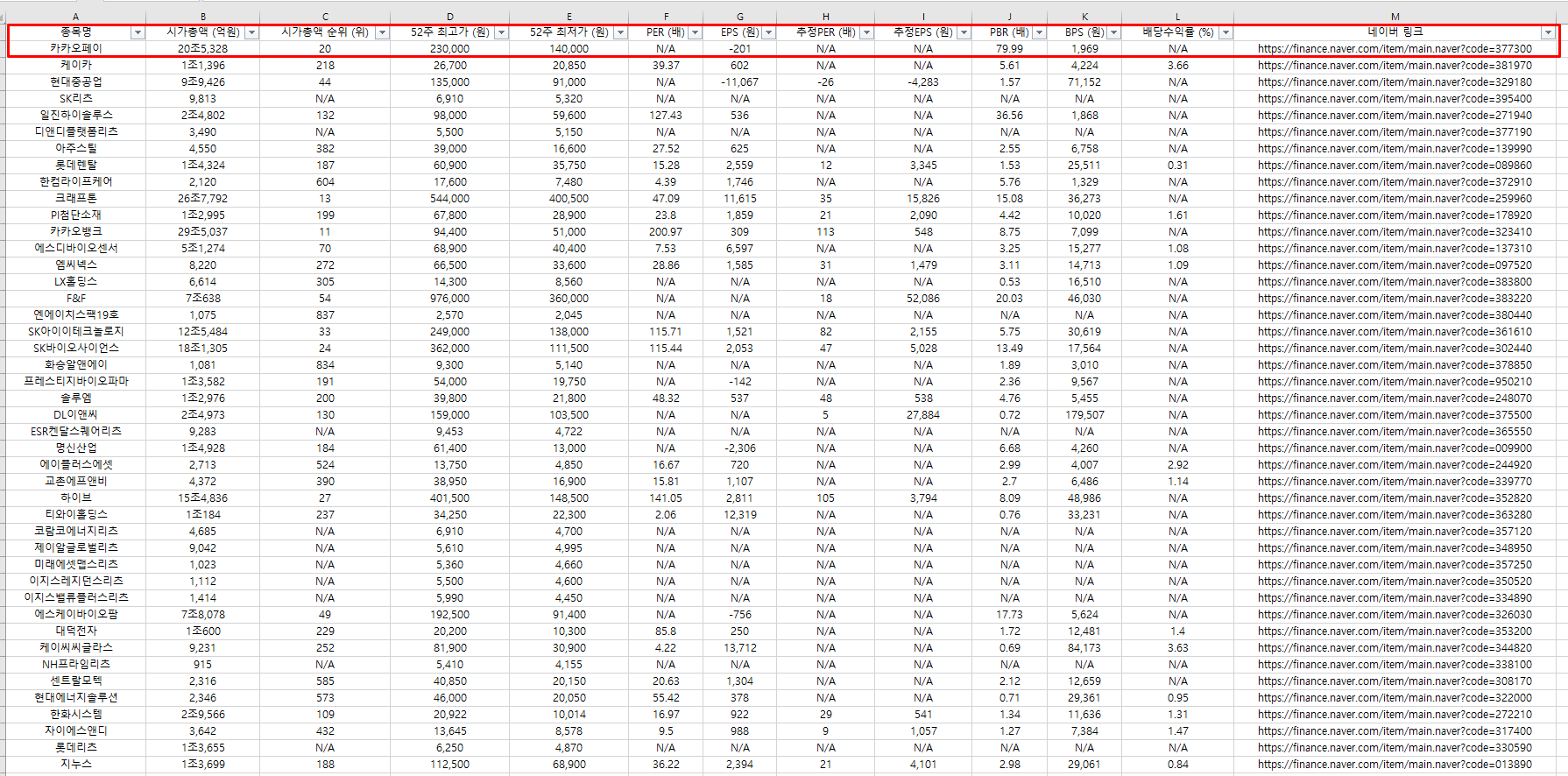Viewport: 1568px width, 776px height.
Task: Select column G header
Action: click(740, 17)
